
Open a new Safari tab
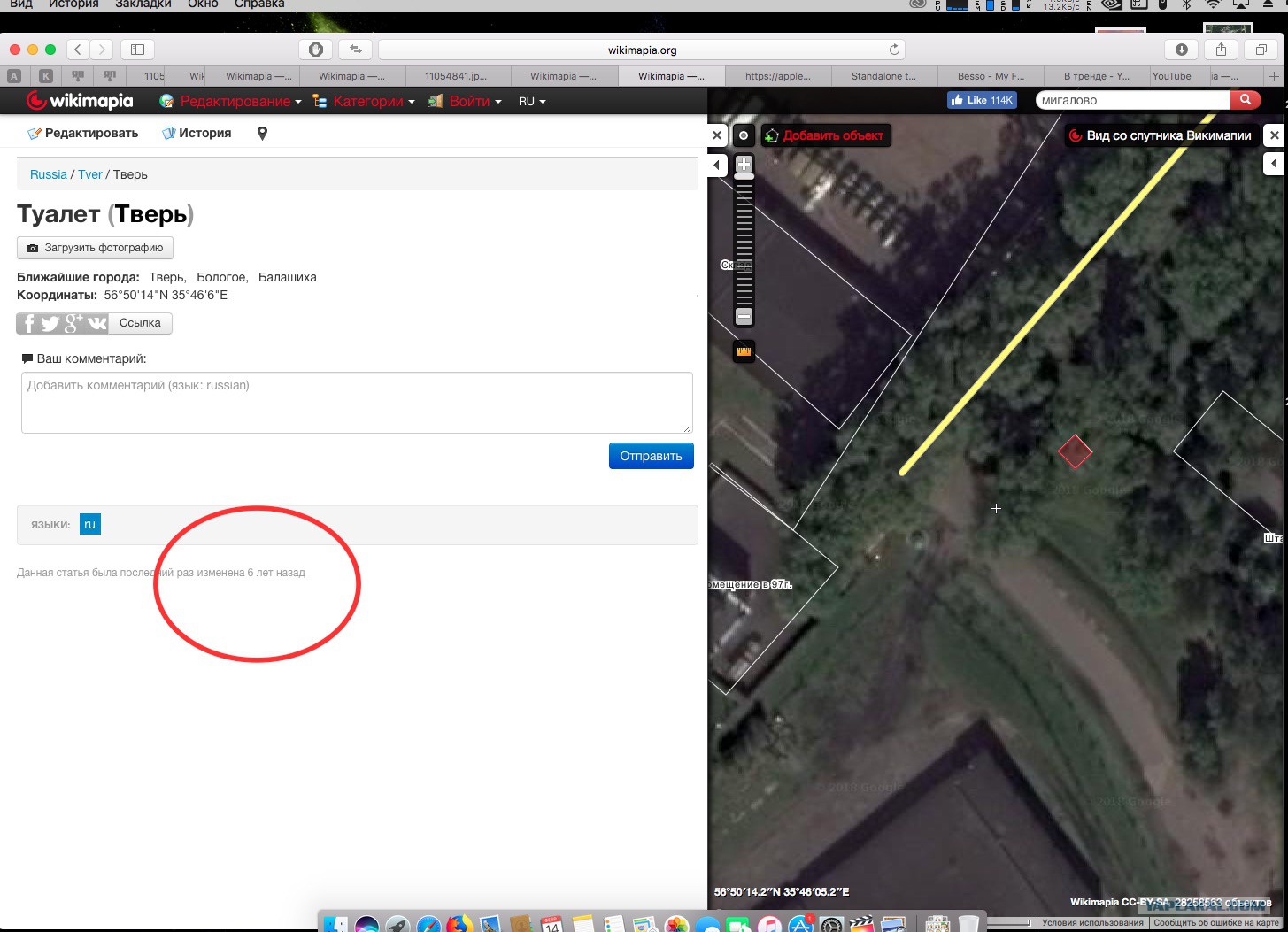coord(1275,76)
